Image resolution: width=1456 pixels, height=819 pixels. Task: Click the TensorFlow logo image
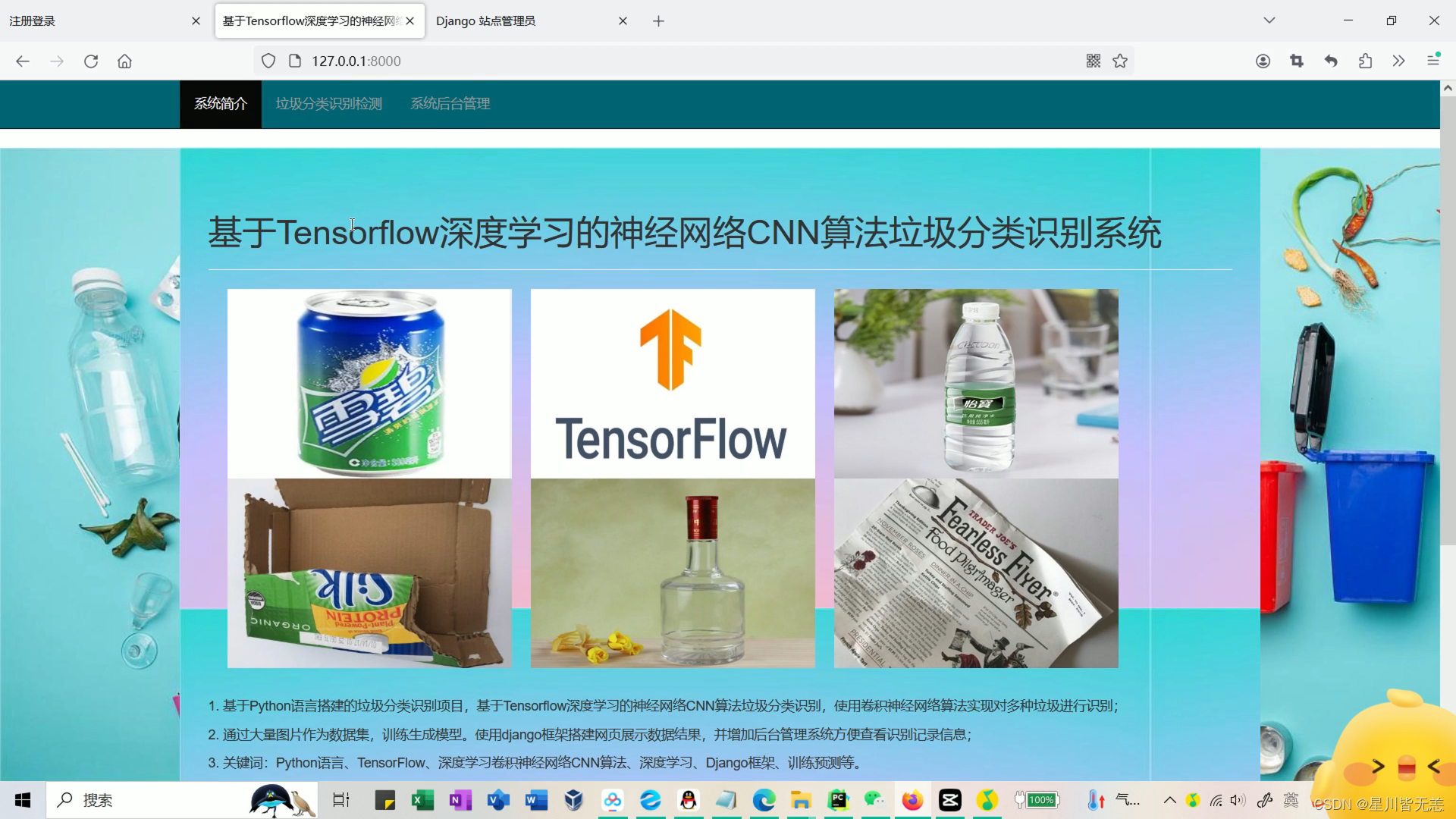(672, 383)
